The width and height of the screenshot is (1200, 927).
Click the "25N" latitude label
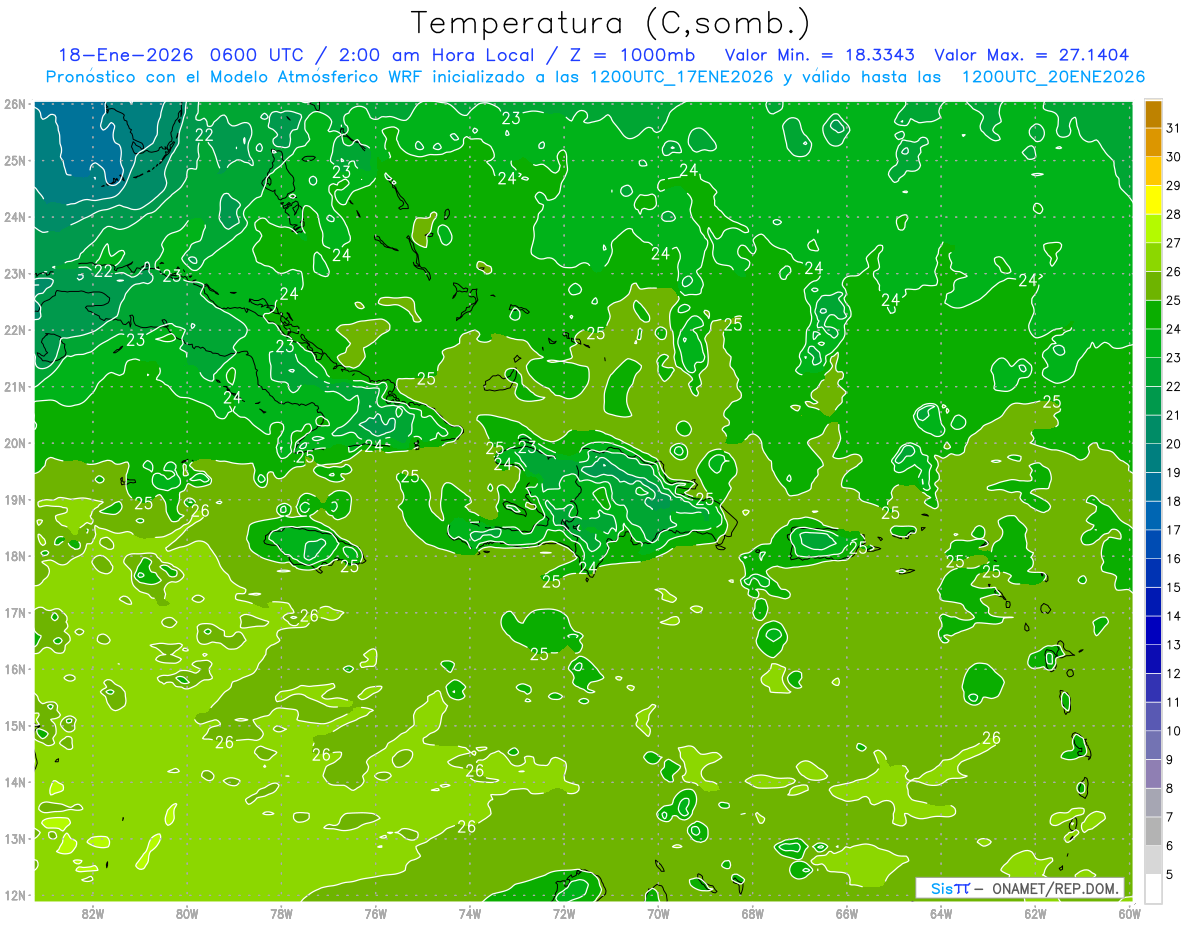click(14, 160)
